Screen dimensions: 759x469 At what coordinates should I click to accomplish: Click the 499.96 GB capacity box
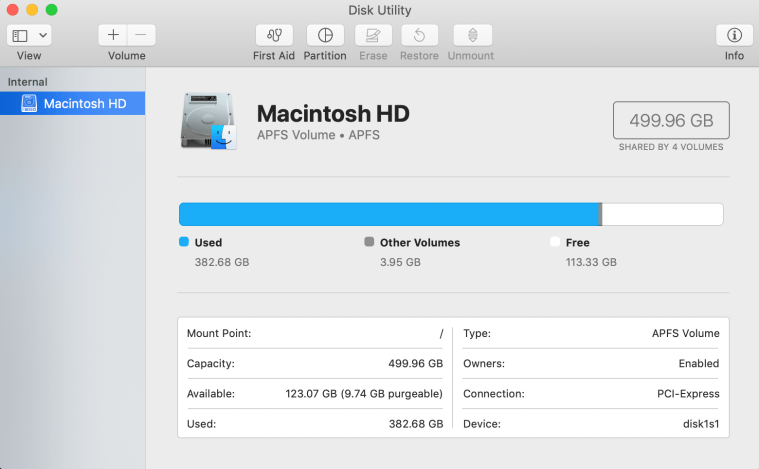coord(670,121)
